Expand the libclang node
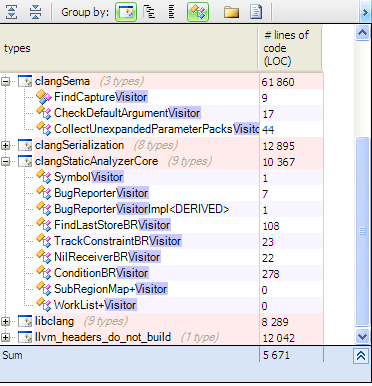Screen dimensions: 372x386 (x=5, y=321)
